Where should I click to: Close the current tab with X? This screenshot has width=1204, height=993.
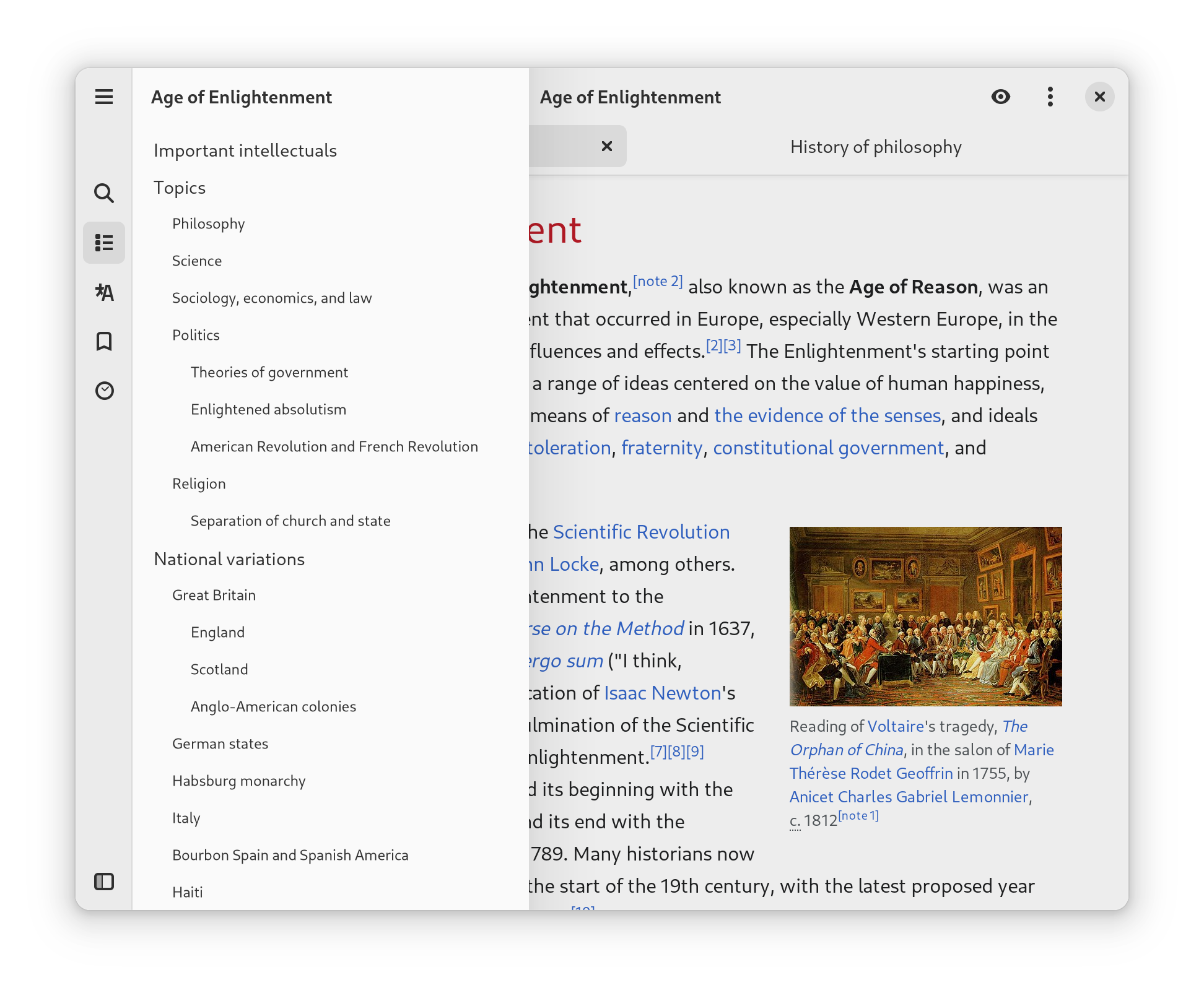[607, 146]
